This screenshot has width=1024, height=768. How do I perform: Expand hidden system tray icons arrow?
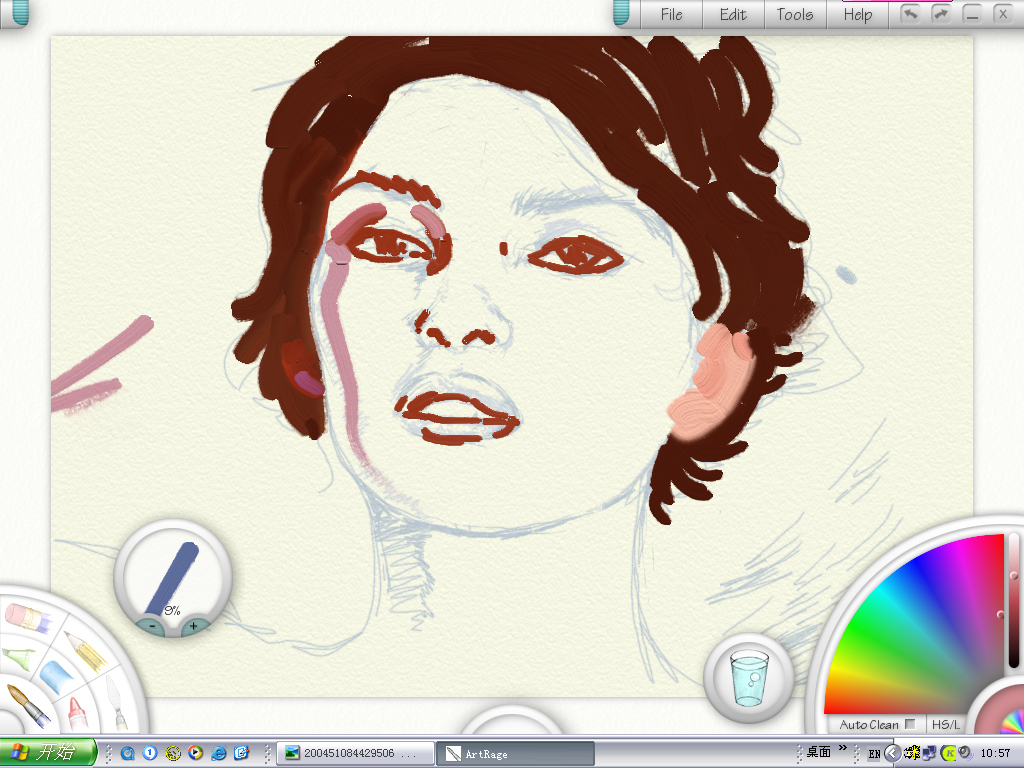[892, 753]
